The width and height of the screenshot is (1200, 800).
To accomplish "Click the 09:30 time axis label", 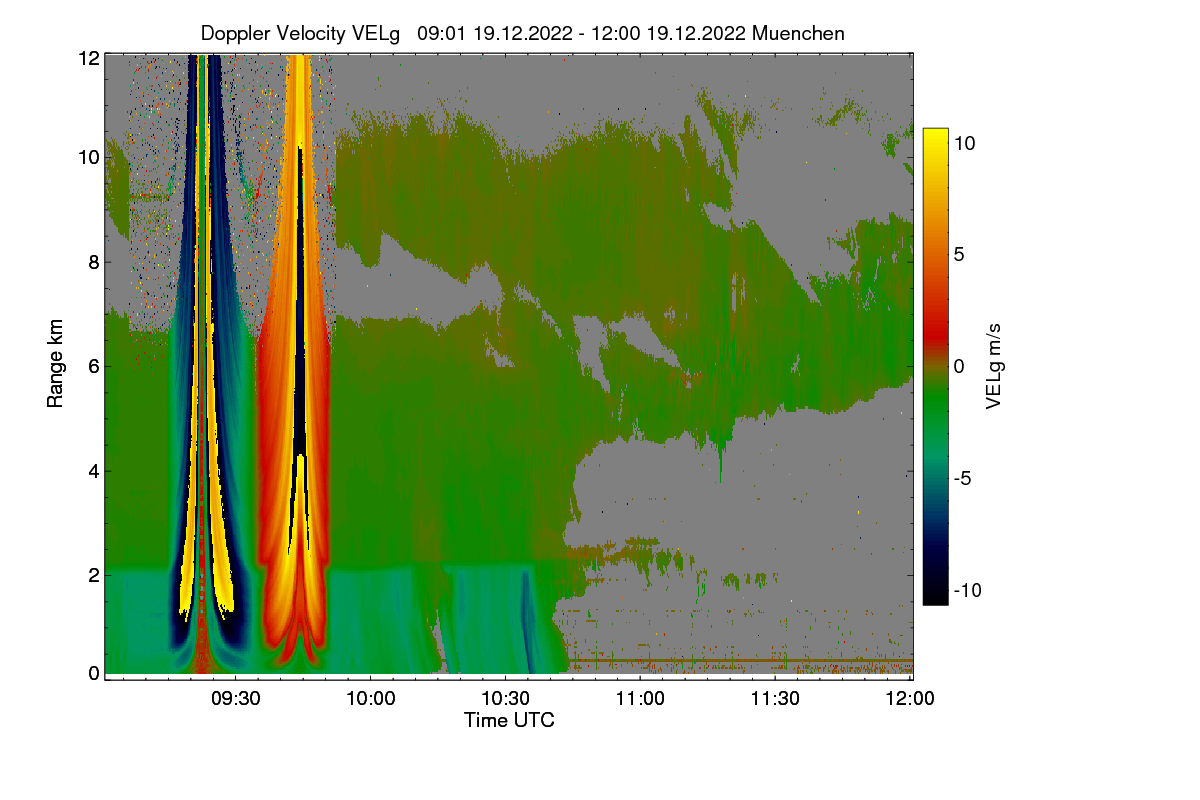I will [x=236, y=699].
